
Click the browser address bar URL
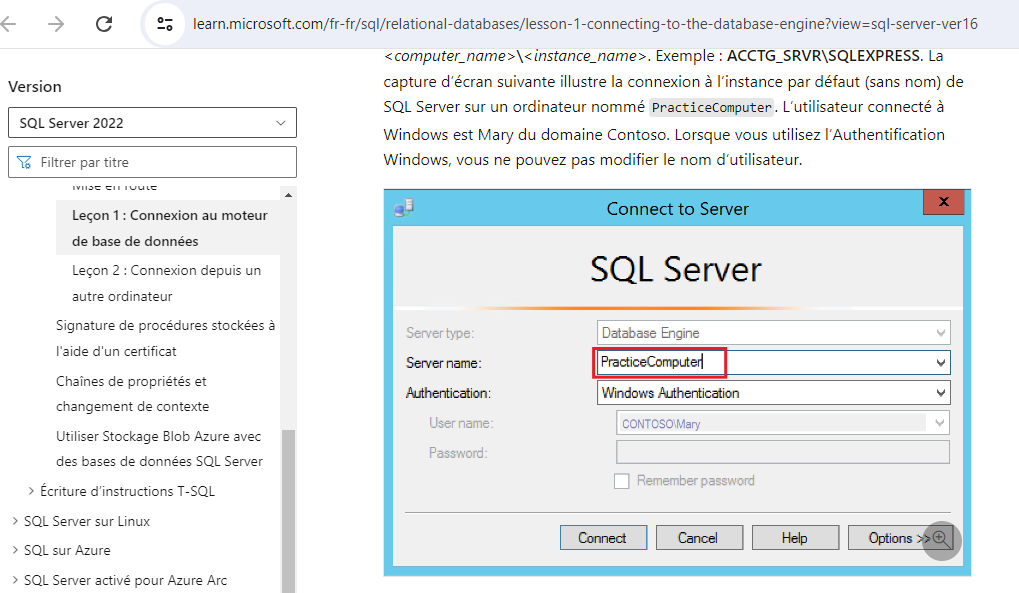point(585,24)
